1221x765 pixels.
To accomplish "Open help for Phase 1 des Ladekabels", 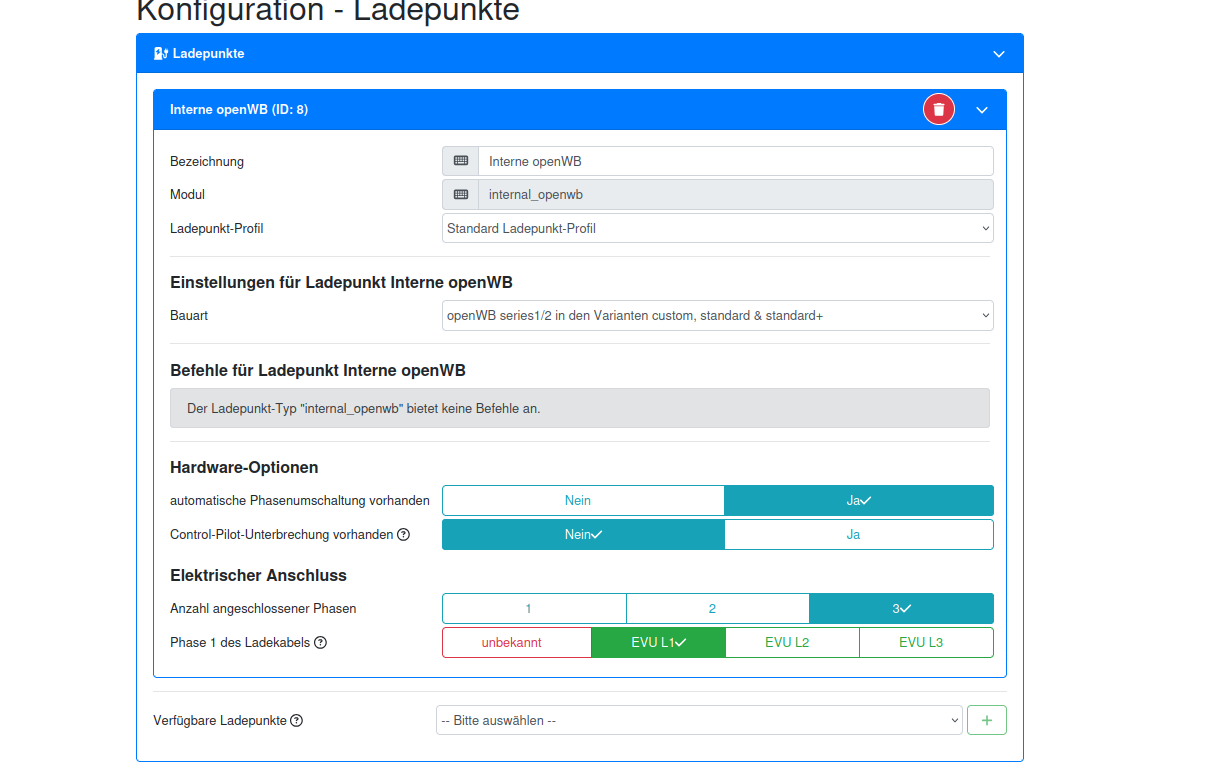I will tap(320, 643).
